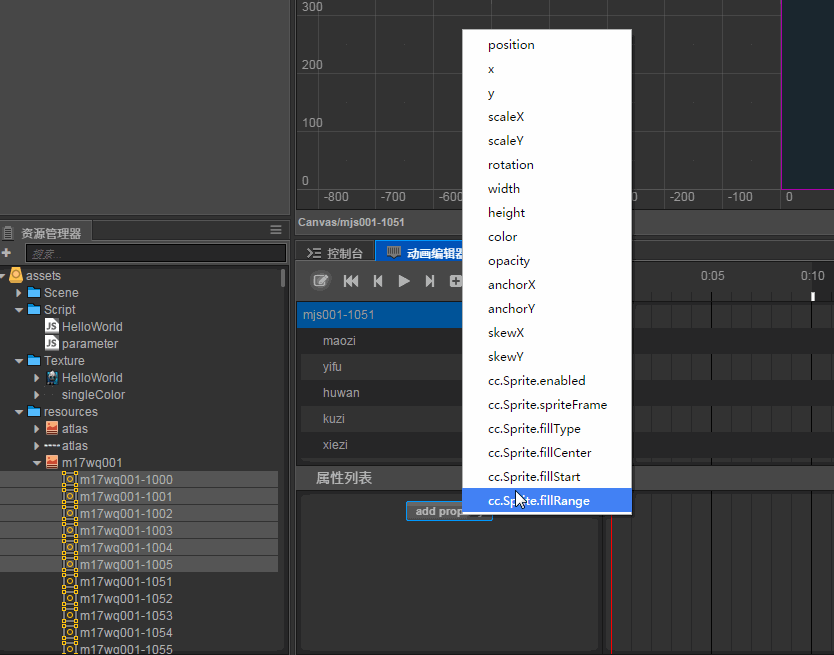Select the huwan node row
Viewport: 834px width, 655px height.
(381, 393)
